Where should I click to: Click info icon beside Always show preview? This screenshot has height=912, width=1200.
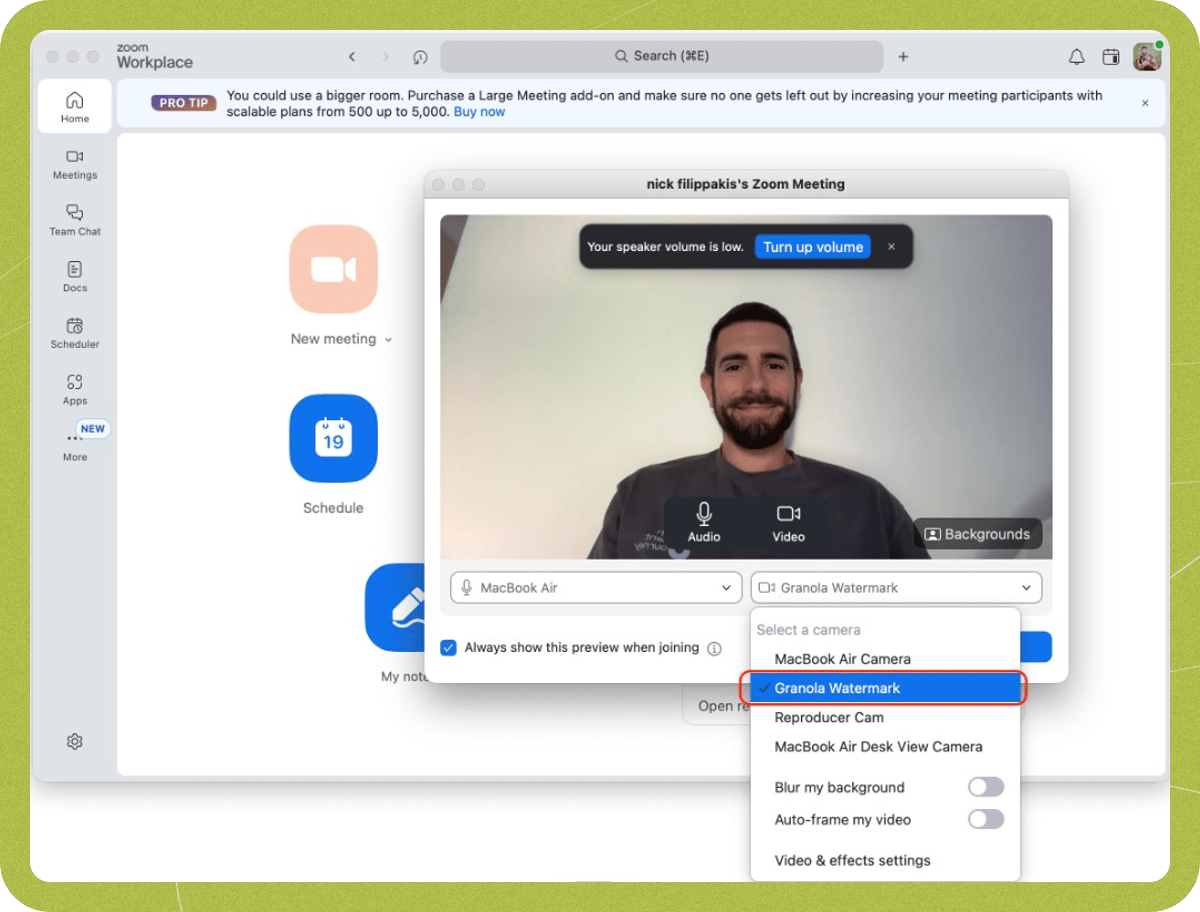(714, 648)
